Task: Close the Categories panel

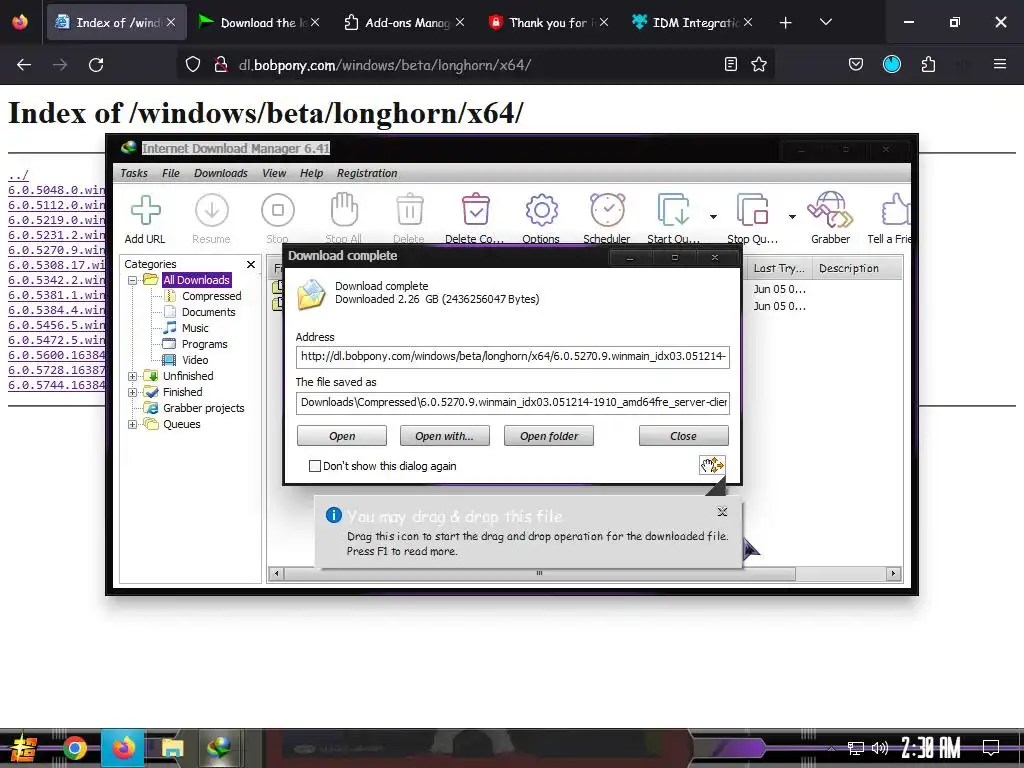Action: pos(251,264)
